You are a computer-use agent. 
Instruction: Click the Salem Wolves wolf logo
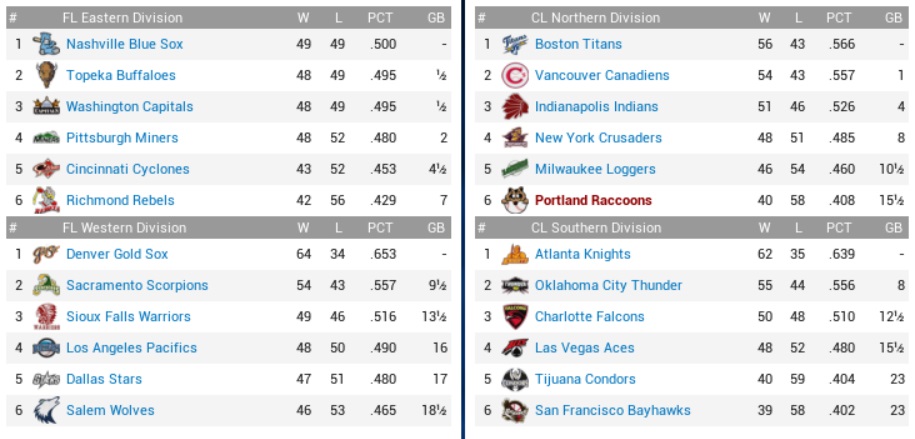click(46, 410)
